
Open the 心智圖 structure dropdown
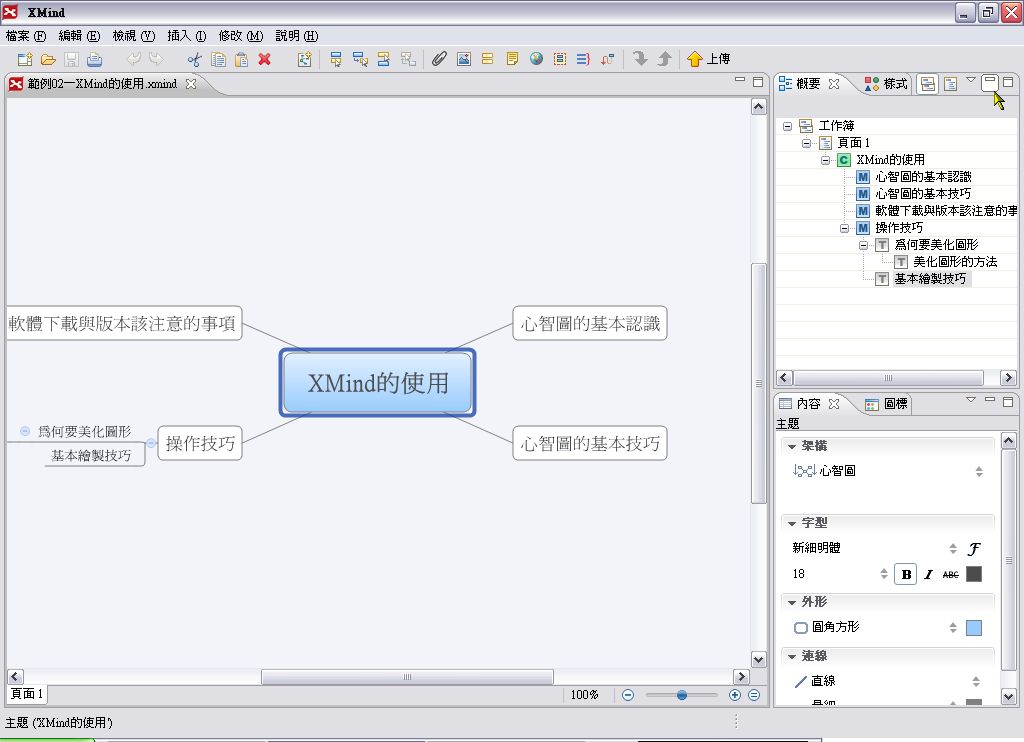[x=978, y=471]
